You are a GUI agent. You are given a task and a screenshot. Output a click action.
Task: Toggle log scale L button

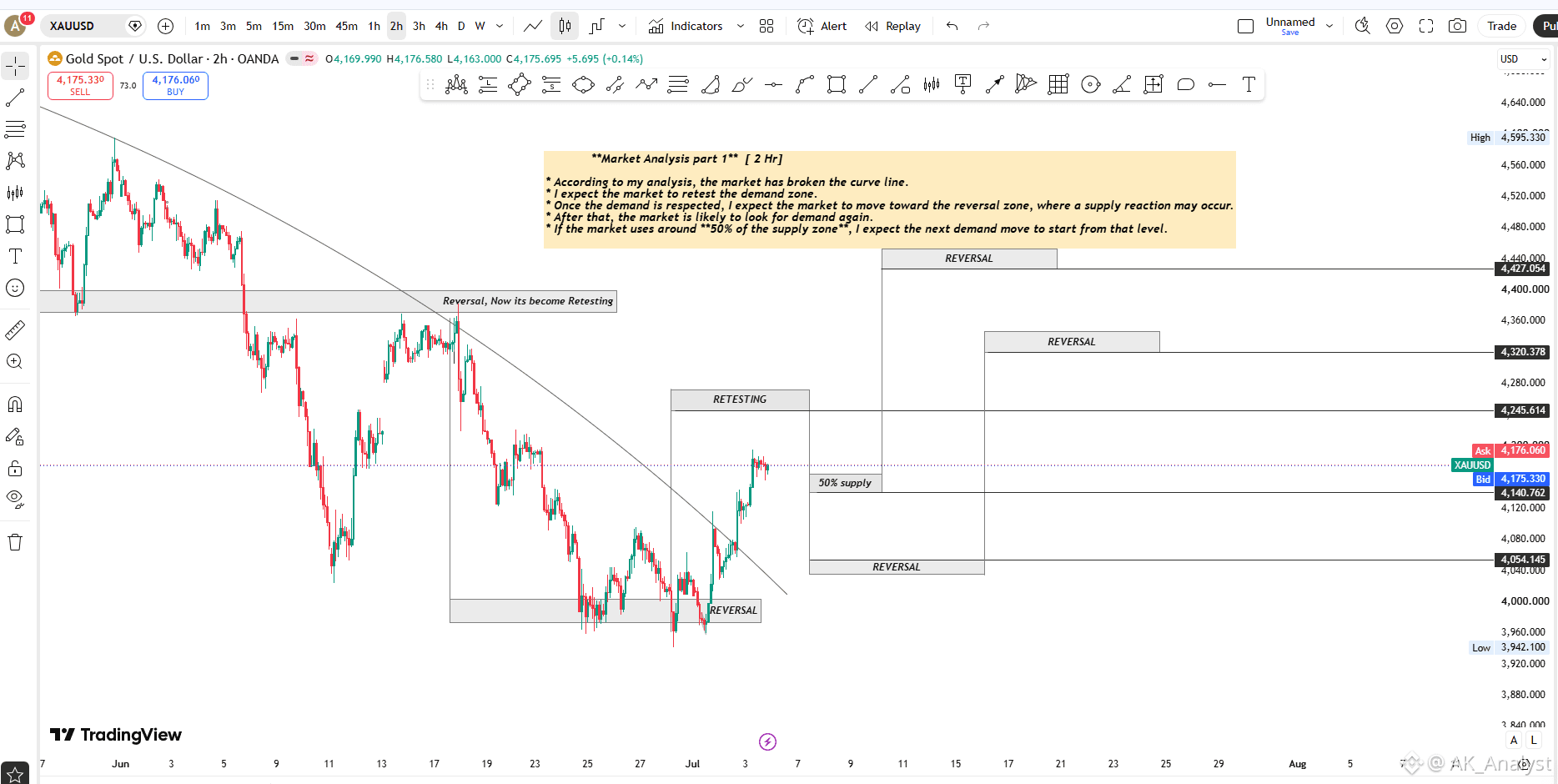point(1534,740)
